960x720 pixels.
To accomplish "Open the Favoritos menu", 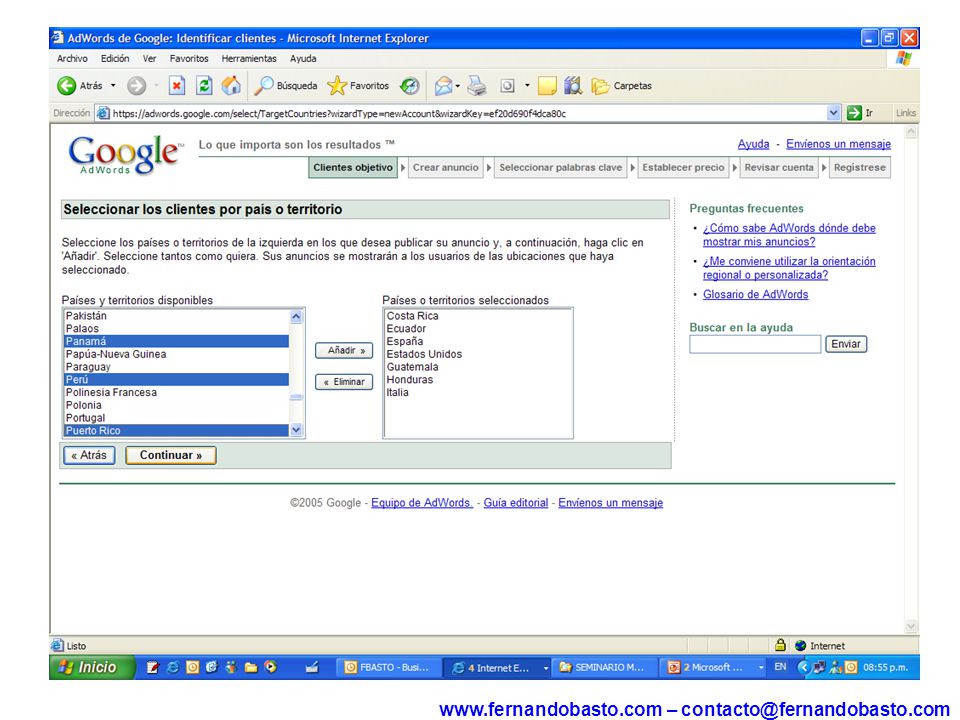I will coord(189,59).
